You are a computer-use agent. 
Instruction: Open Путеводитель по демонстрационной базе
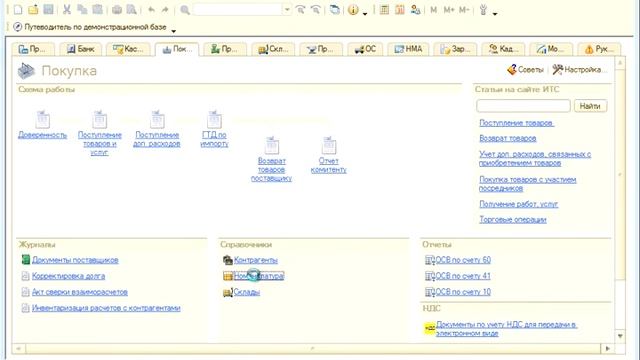coord(90,27)
